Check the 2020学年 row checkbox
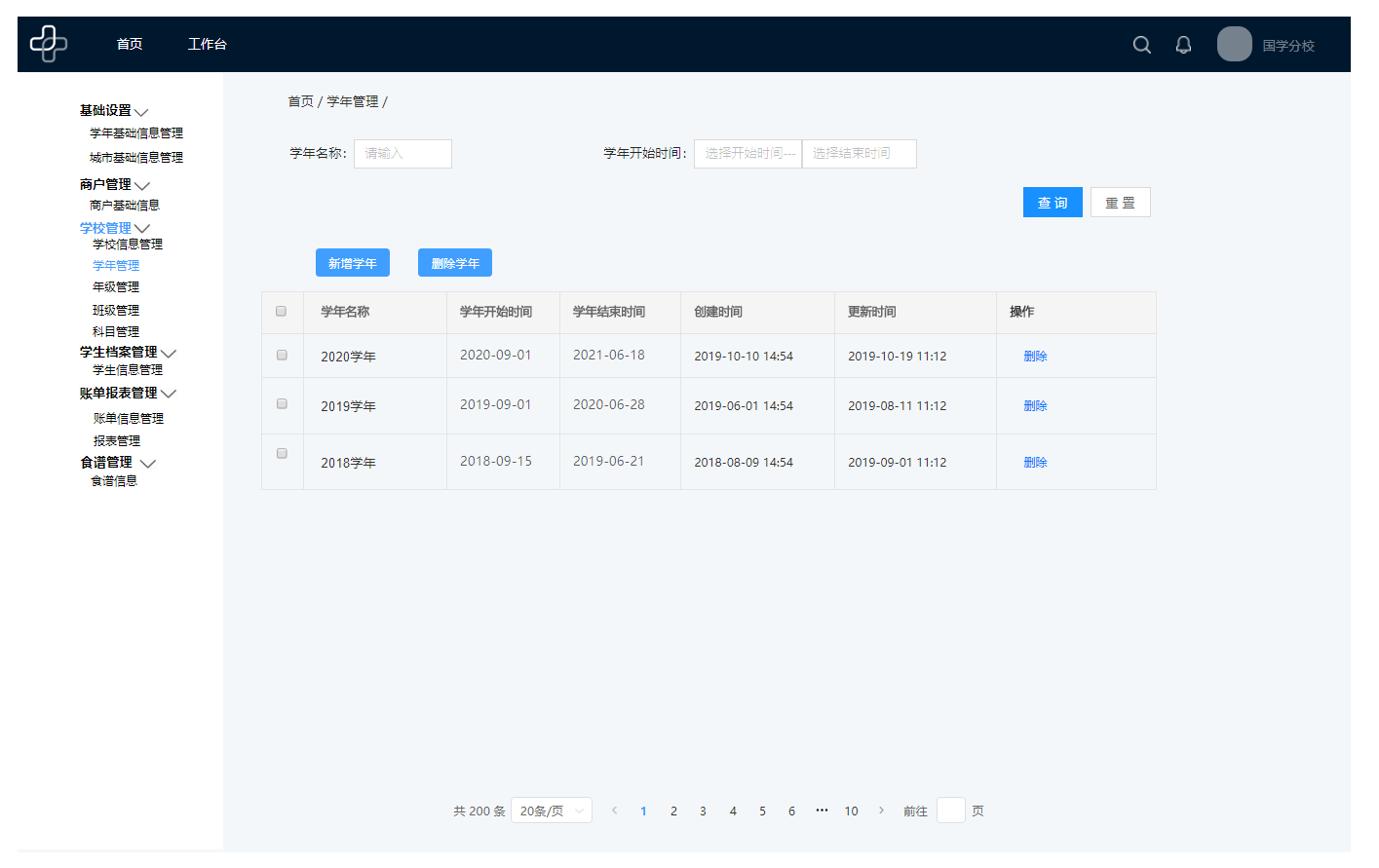Viewport: 1379px width, 868px height. point(282,356)
